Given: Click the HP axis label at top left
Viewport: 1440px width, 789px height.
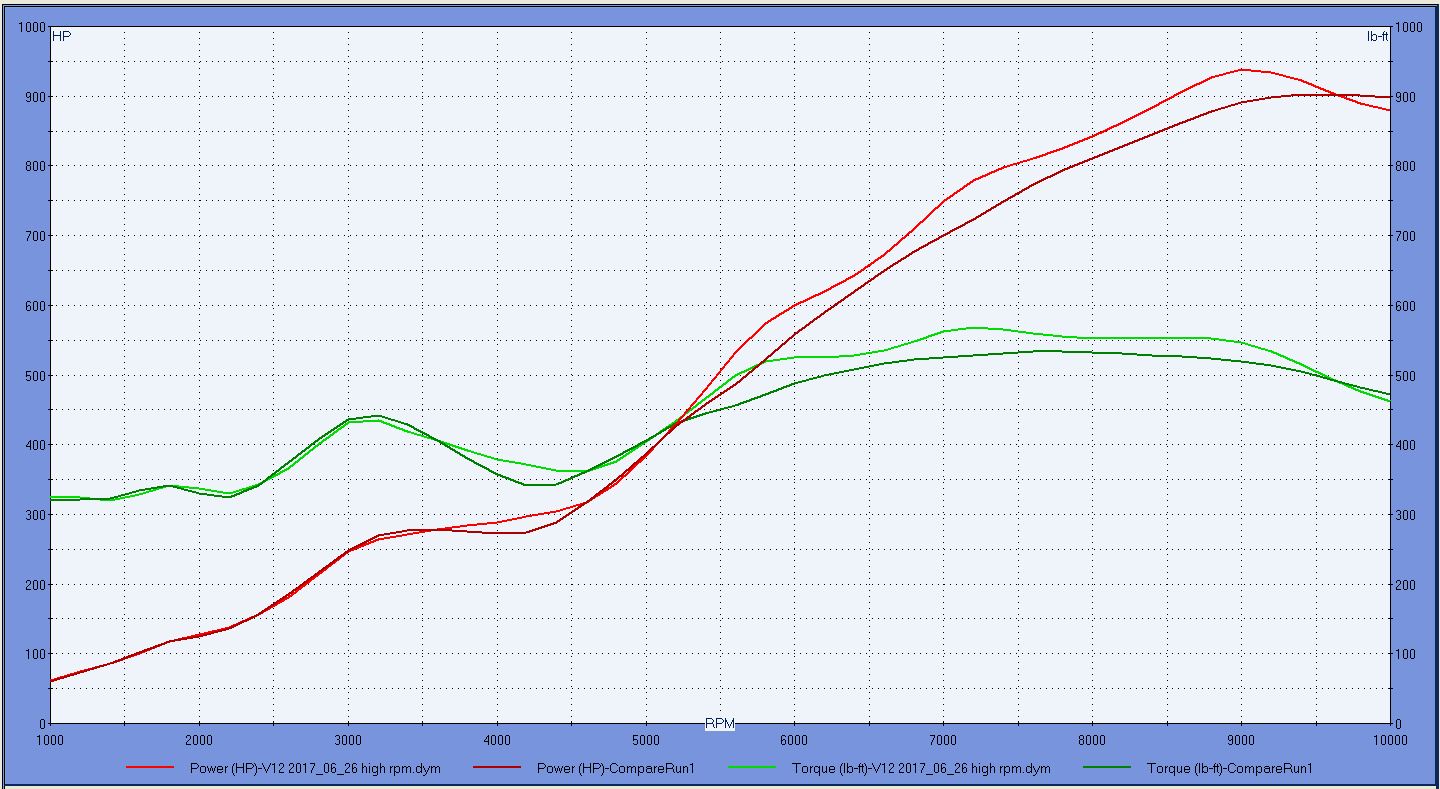Looking at the screenshot, I should click(61, 37).
